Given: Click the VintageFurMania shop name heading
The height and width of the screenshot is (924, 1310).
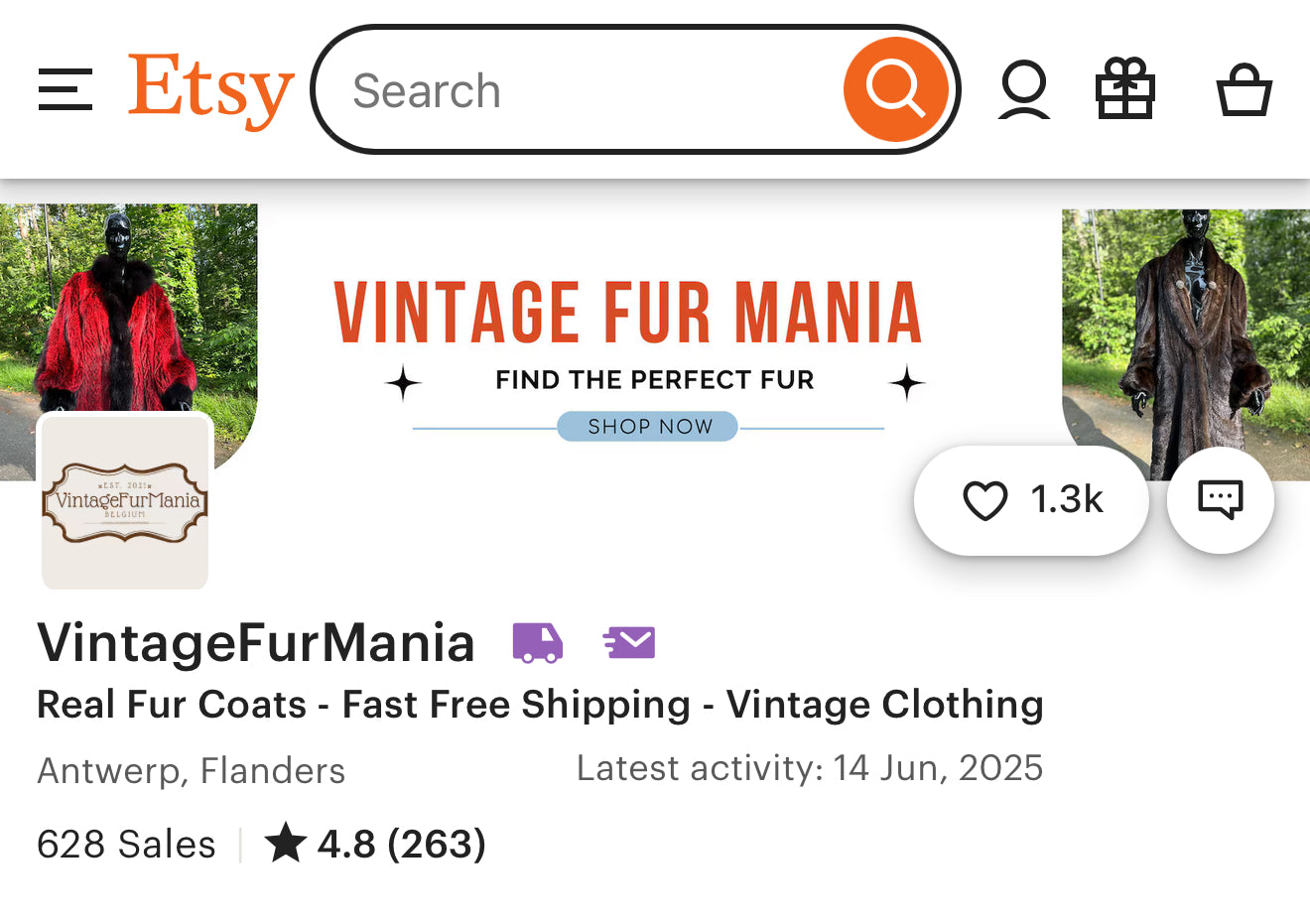Looking at the screenshot, I should [x=256, y=643].
